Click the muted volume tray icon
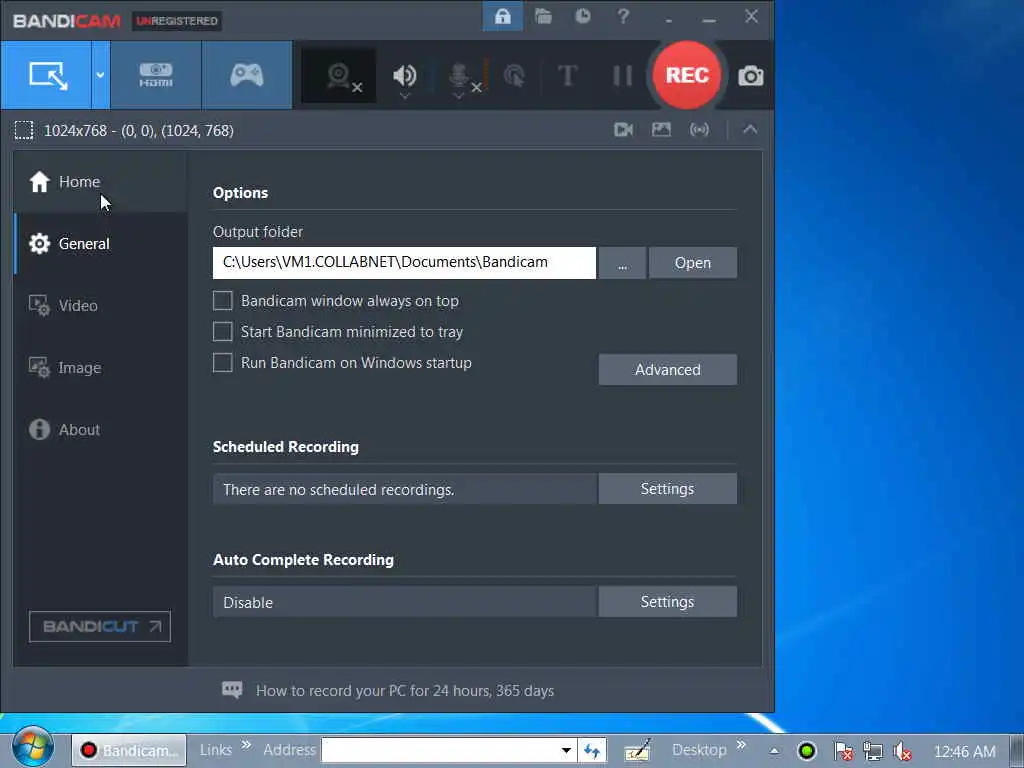 point(903,751)
